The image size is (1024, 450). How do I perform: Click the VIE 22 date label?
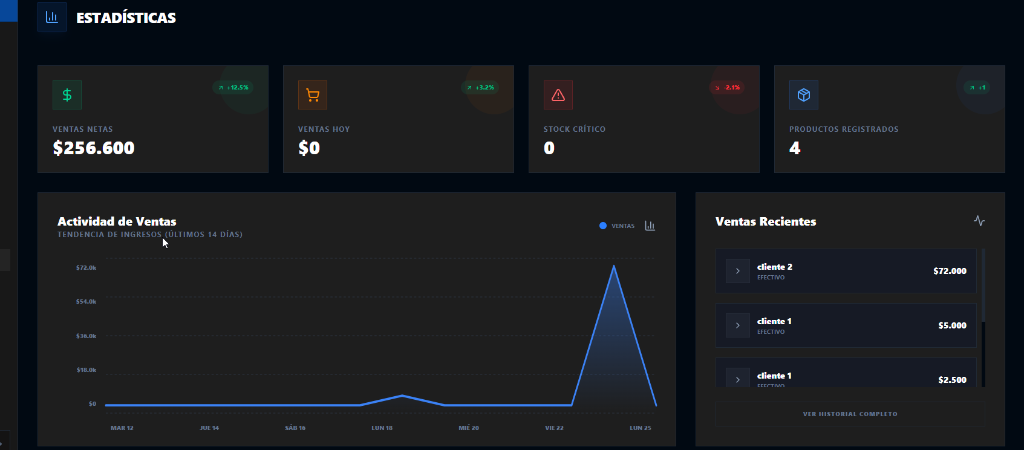[x=554, y=428]
